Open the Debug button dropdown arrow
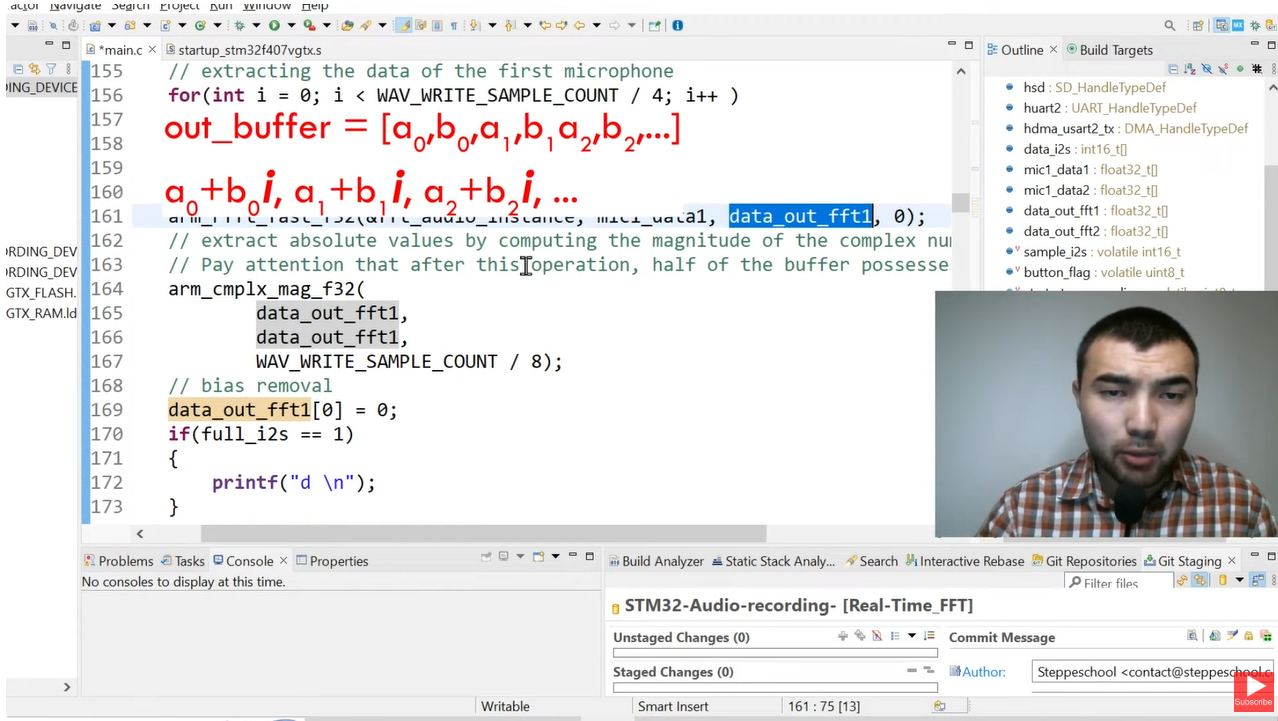 256,25
